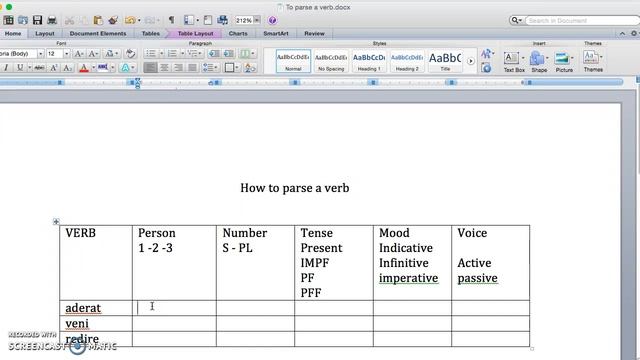Image resolution: width=640 pixels, height=360 pixels.
Task: Click the numbered list icon
Action: tap(172, 53)
